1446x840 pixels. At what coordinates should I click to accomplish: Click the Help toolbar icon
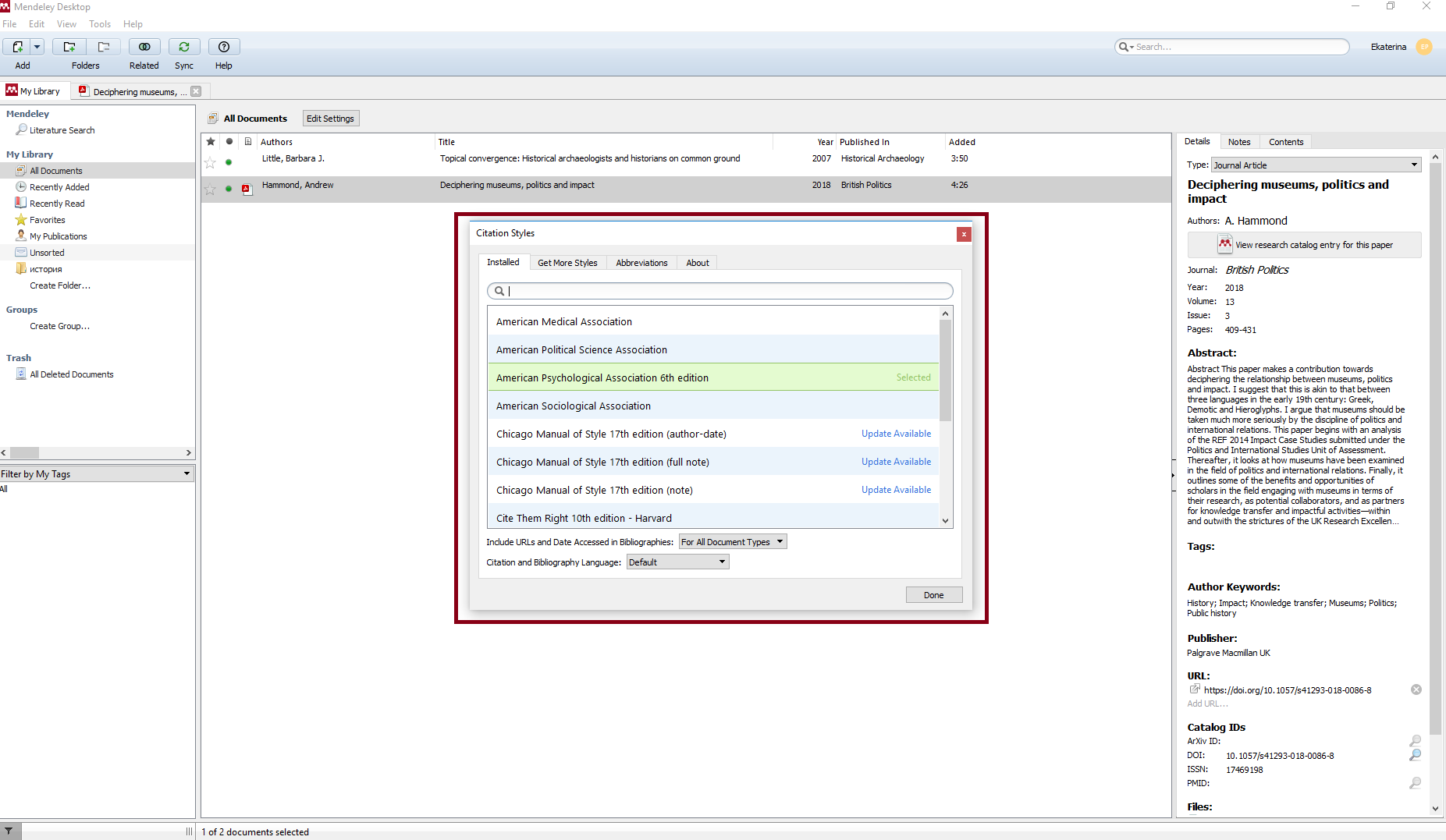(x=224, y=47)
